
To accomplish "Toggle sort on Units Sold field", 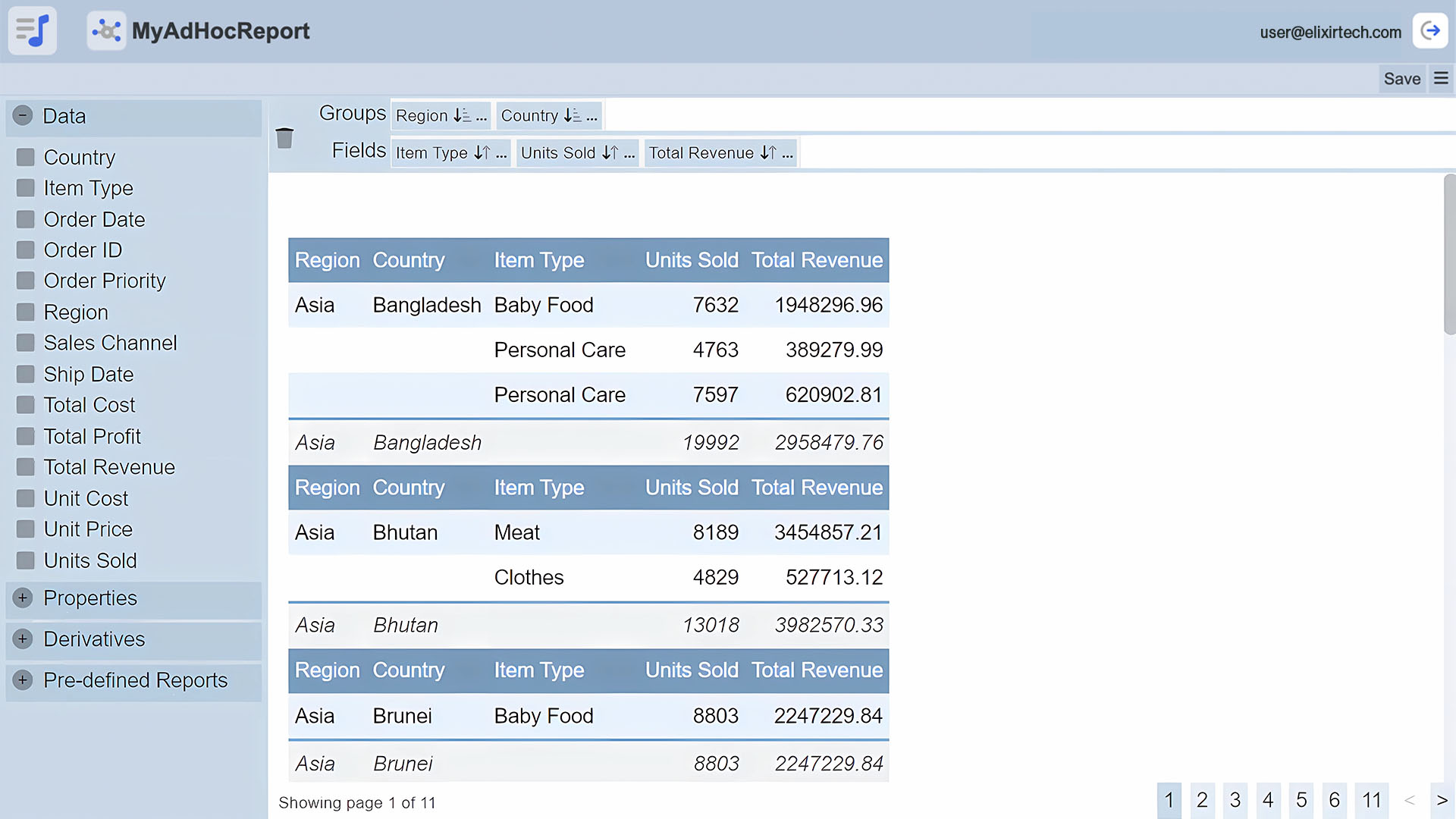I will [x=610, y=152].
